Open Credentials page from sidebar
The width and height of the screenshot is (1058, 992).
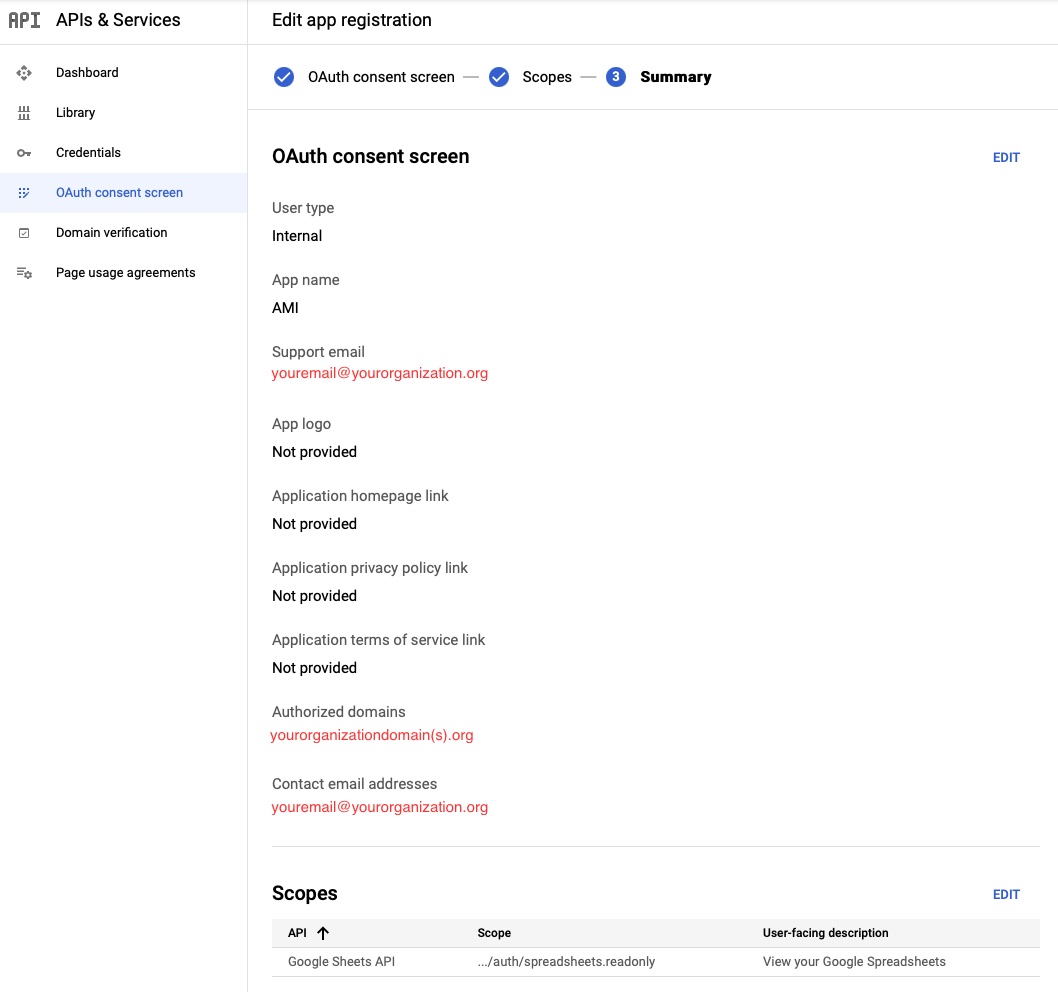[x=88, y=153]
